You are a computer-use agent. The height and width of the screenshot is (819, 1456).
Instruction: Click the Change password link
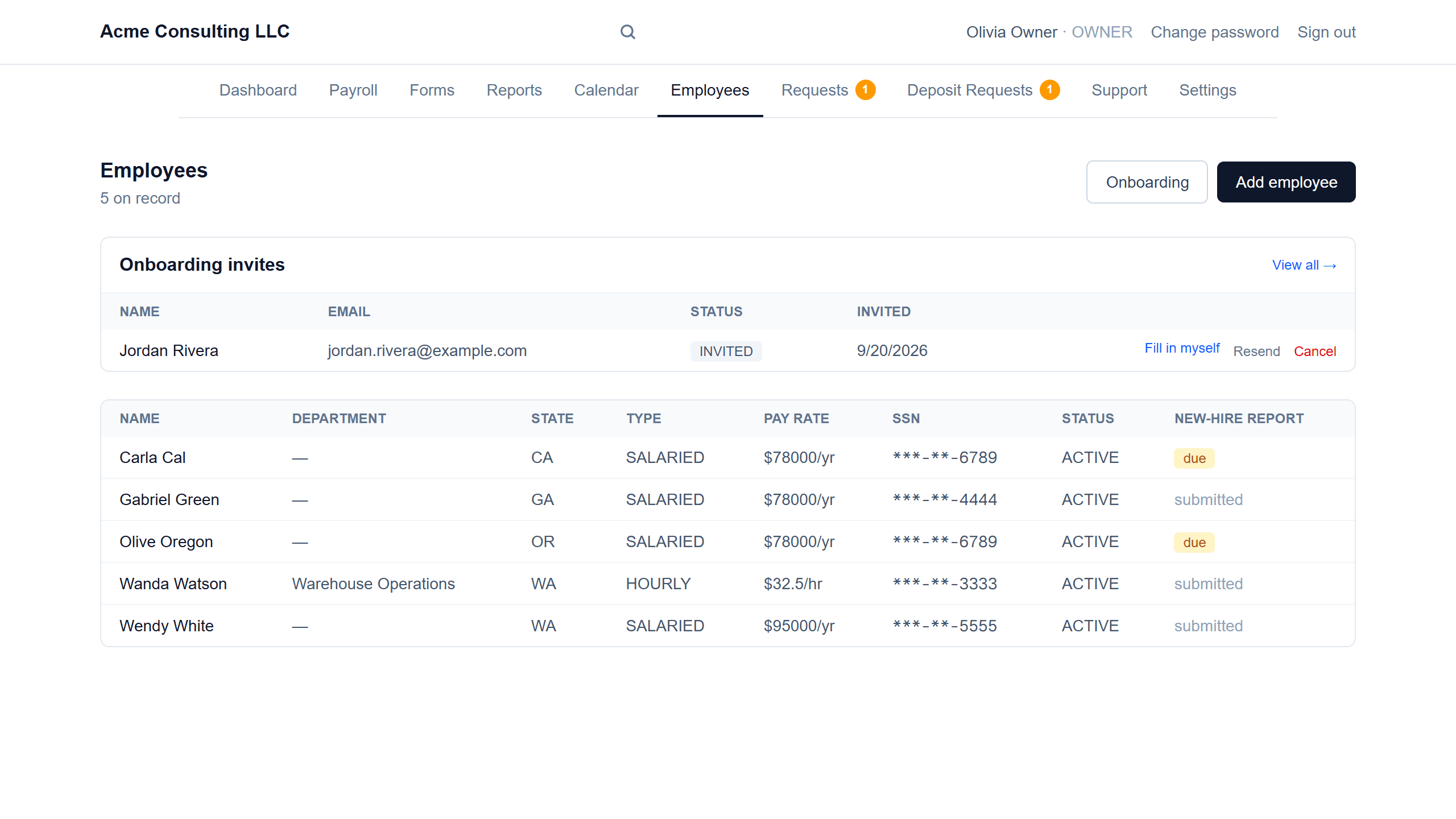pyautogui.click(x=1215, y=32)
